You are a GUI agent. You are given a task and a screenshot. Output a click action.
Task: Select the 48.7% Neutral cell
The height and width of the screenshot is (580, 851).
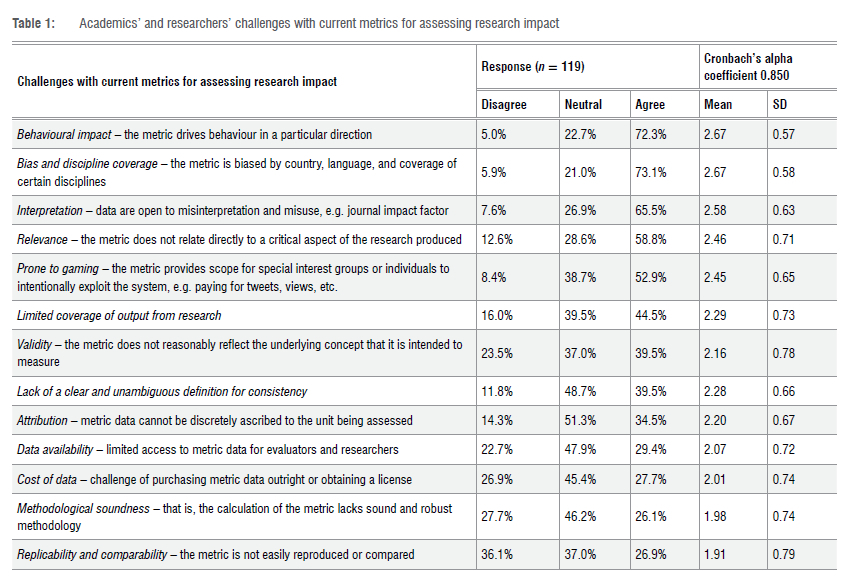(581, 391)
